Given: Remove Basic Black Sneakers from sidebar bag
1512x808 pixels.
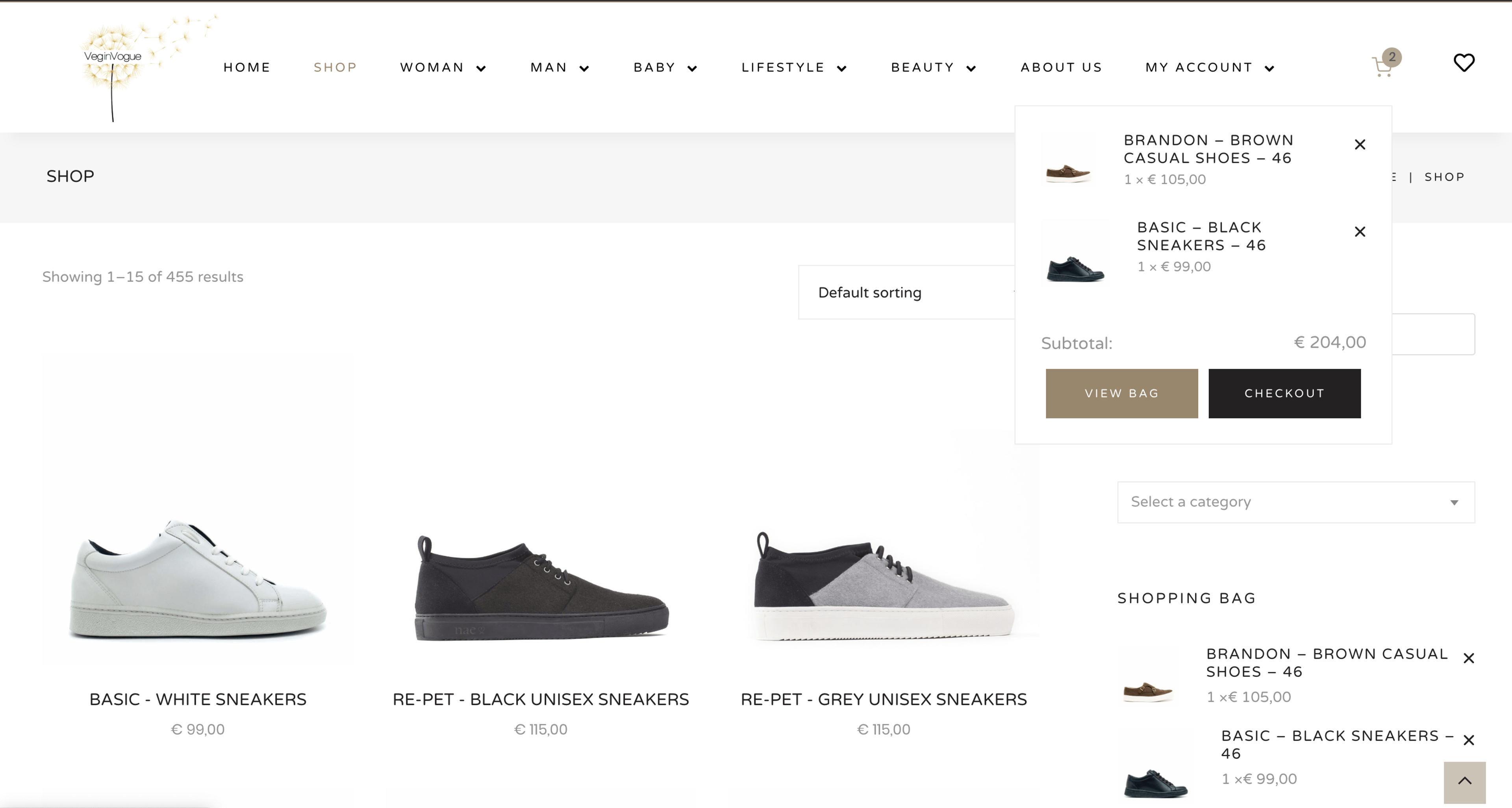Looking at the screenshot, I should coord(1469,740).
